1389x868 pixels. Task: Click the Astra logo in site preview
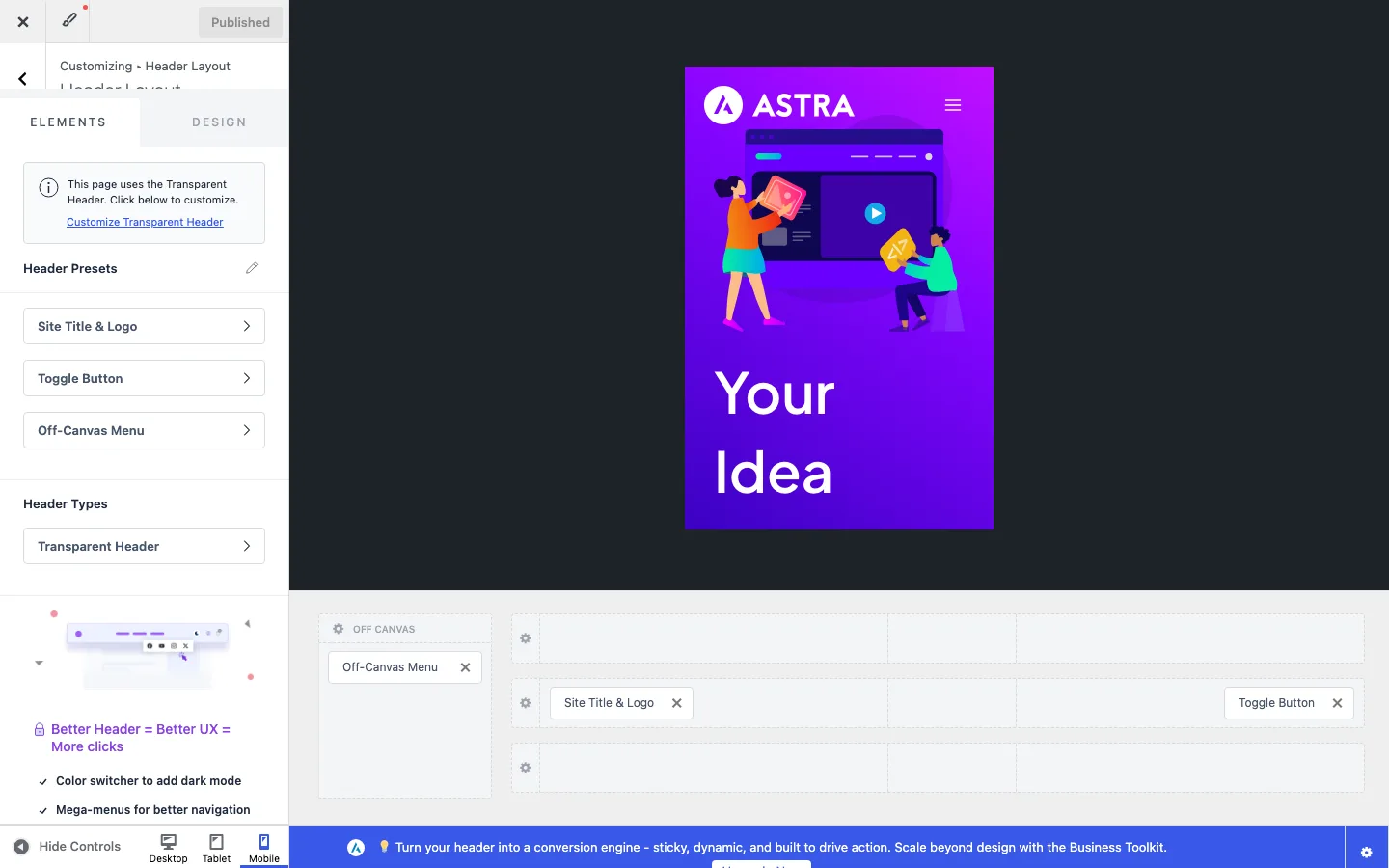(x=779, y=105)
